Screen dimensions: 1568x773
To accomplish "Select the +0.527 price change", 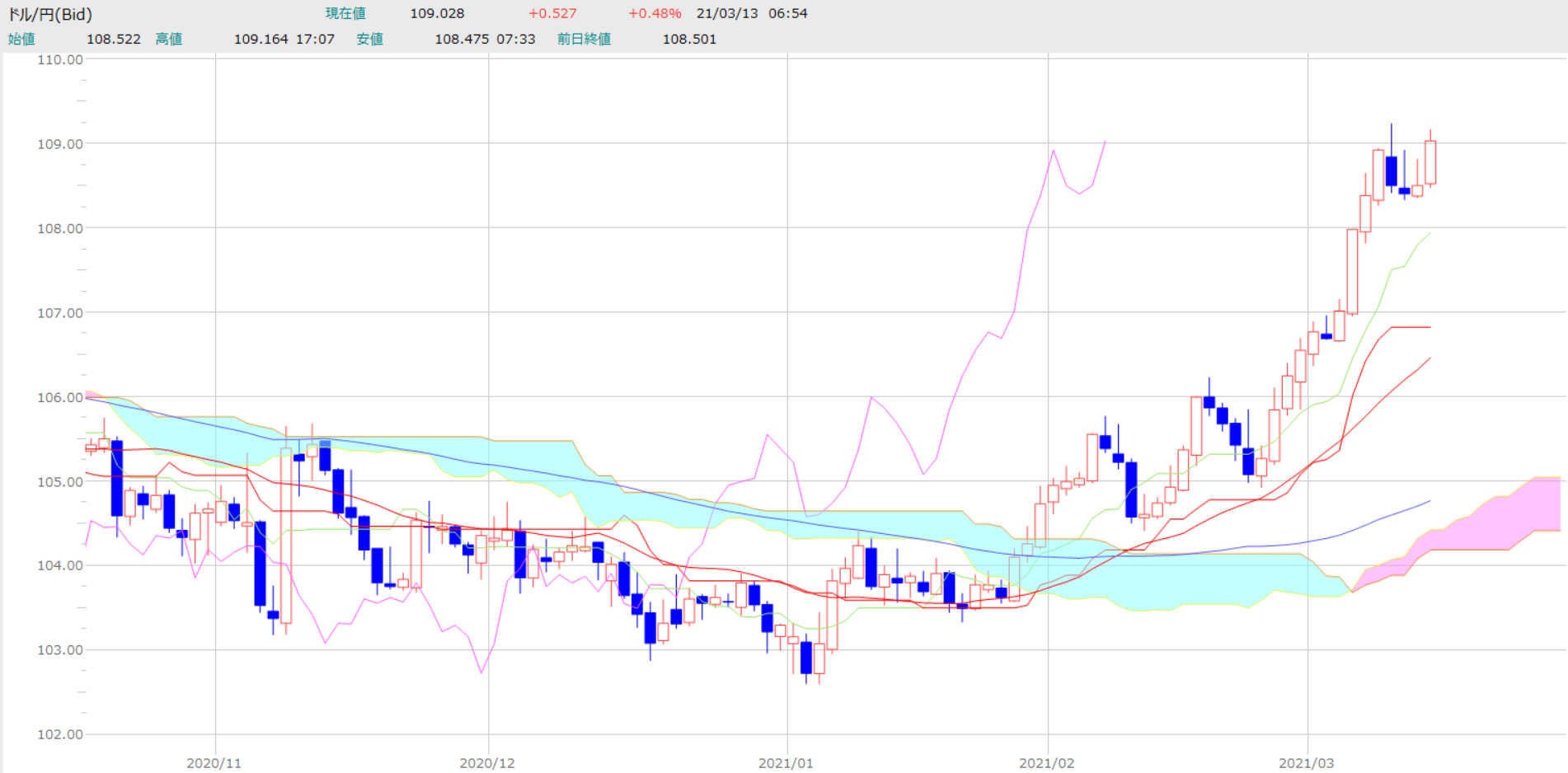I will (x=552, y=13).
